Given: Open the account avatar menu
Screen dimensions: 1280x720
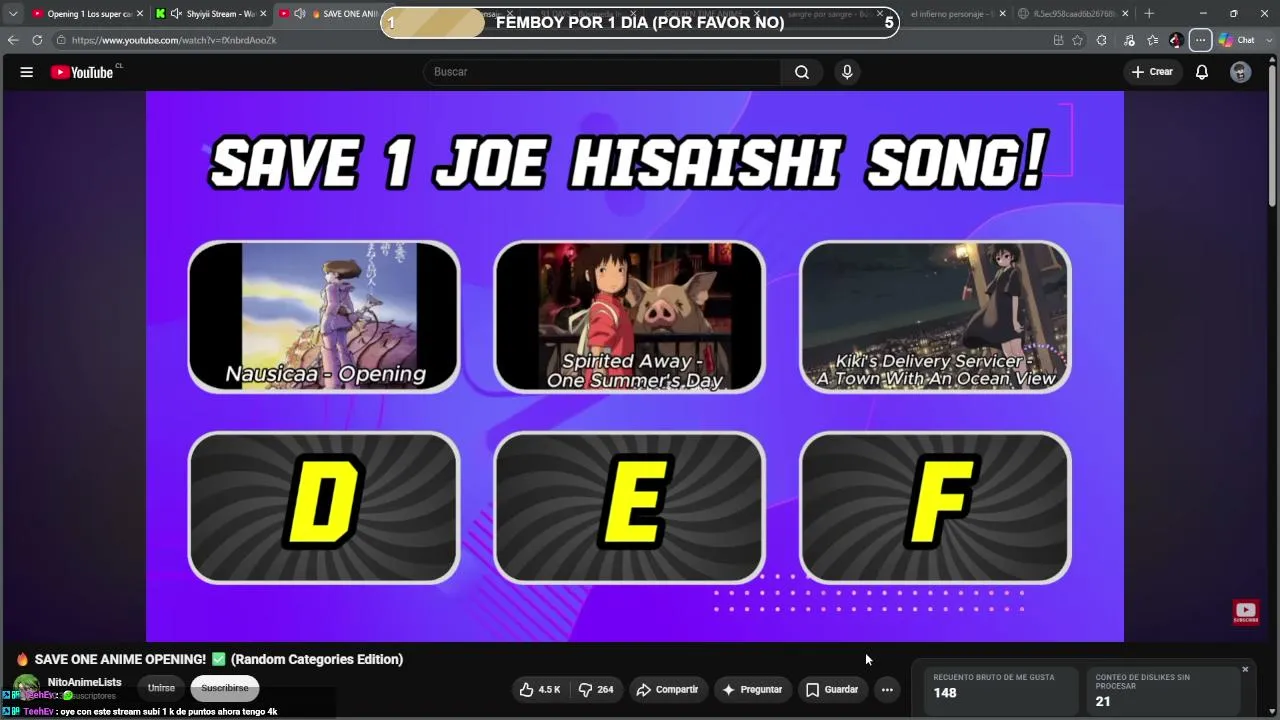Looking at the screenshot, I should pos(1240,72).
